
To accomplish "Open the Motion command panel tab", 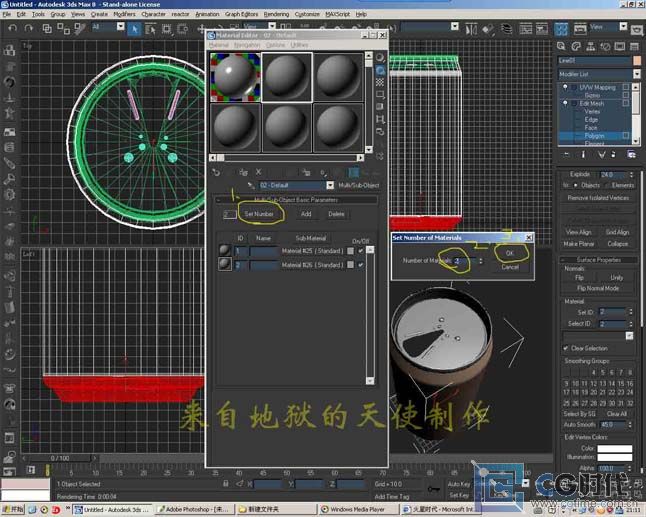I will [605, 47].
